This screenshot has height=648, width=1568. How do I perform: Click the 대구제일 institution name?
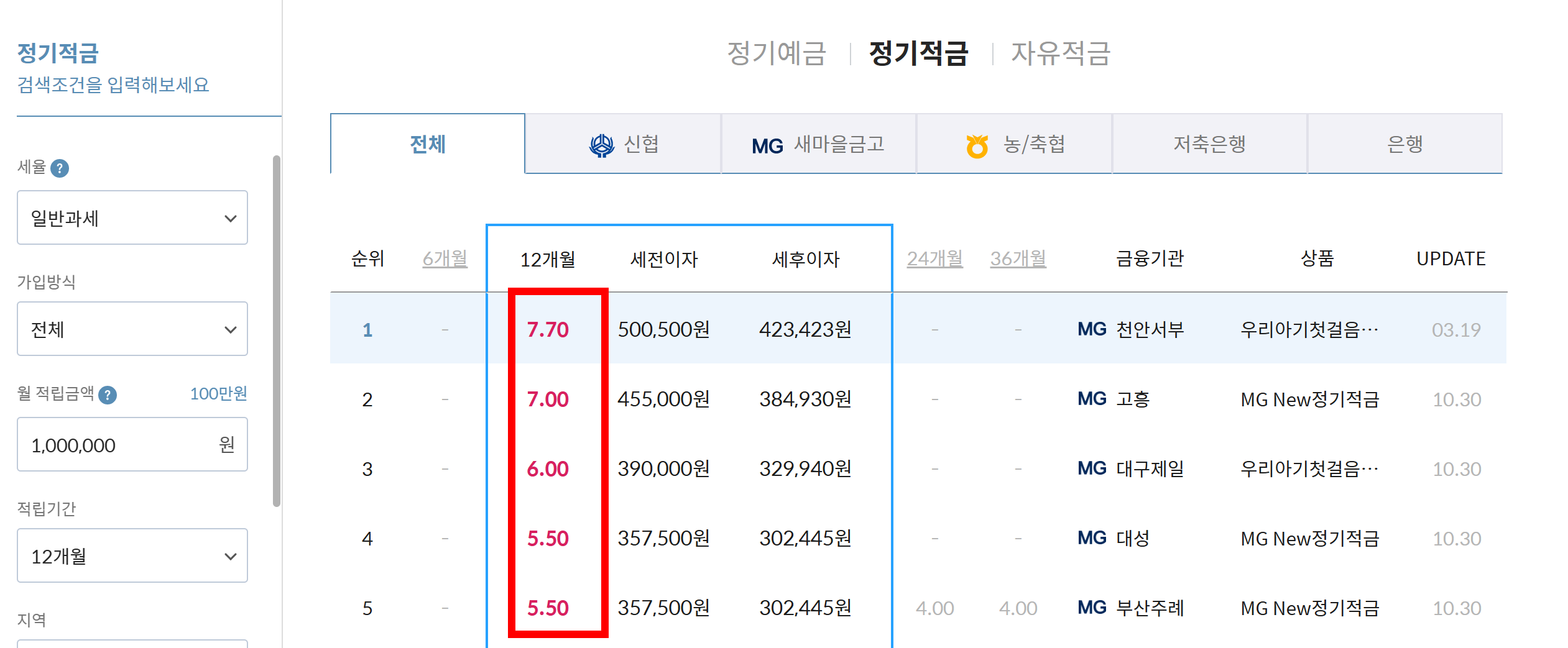1150,468
